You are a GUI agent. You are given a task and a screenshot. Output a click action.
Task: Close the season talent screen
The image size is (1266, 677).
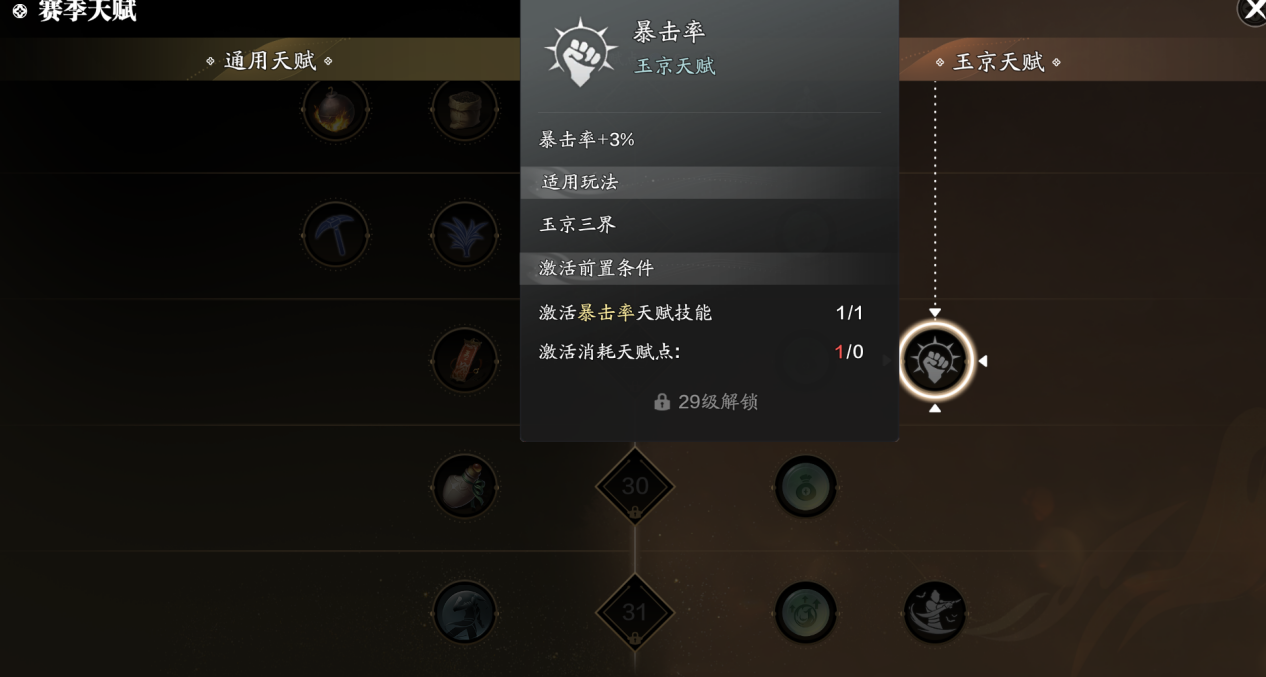[1252, 10]
